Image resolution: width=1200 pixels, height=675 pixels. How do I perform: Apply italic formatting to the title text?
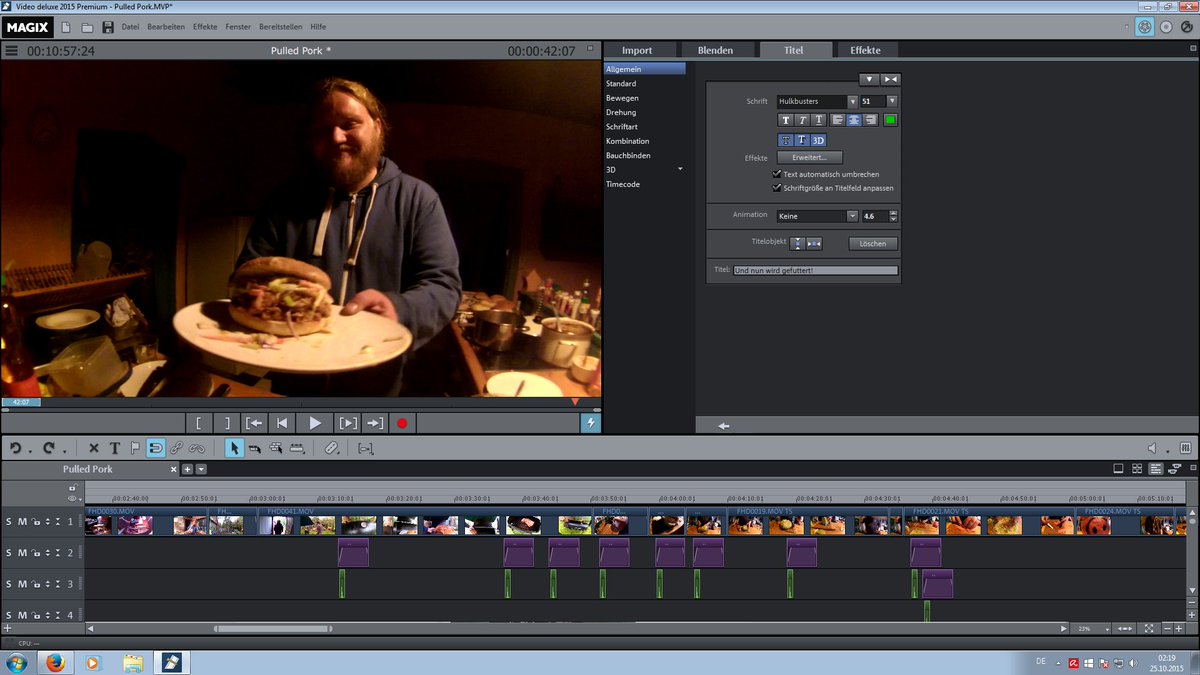coord(802,120)
